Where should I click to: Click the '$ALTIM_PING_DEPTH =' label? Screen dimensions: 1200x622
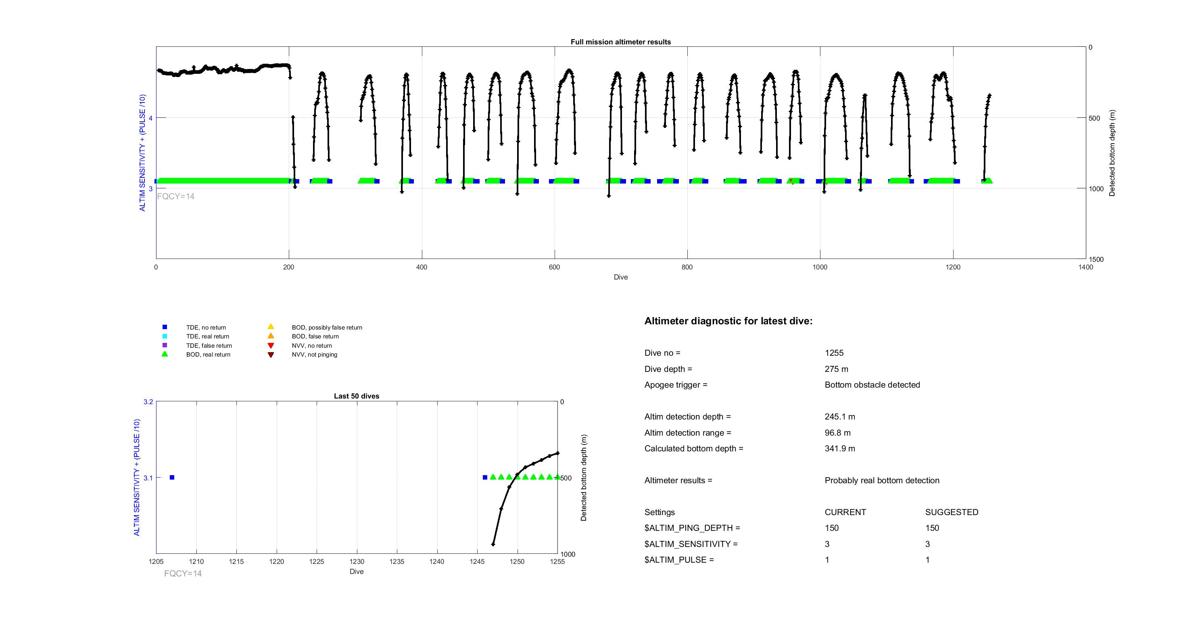pos(692,528)
